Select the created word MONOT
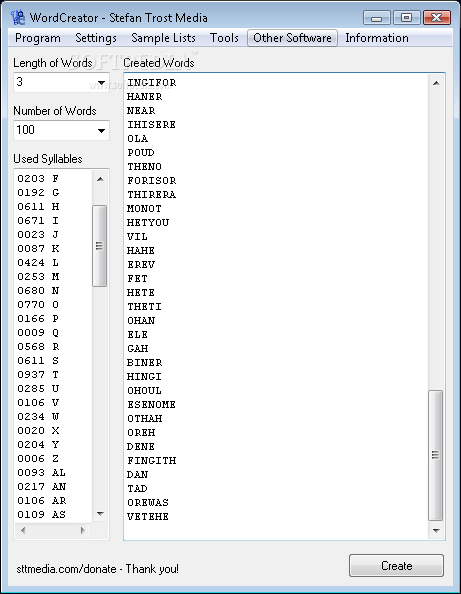 (x=144, y=209)
